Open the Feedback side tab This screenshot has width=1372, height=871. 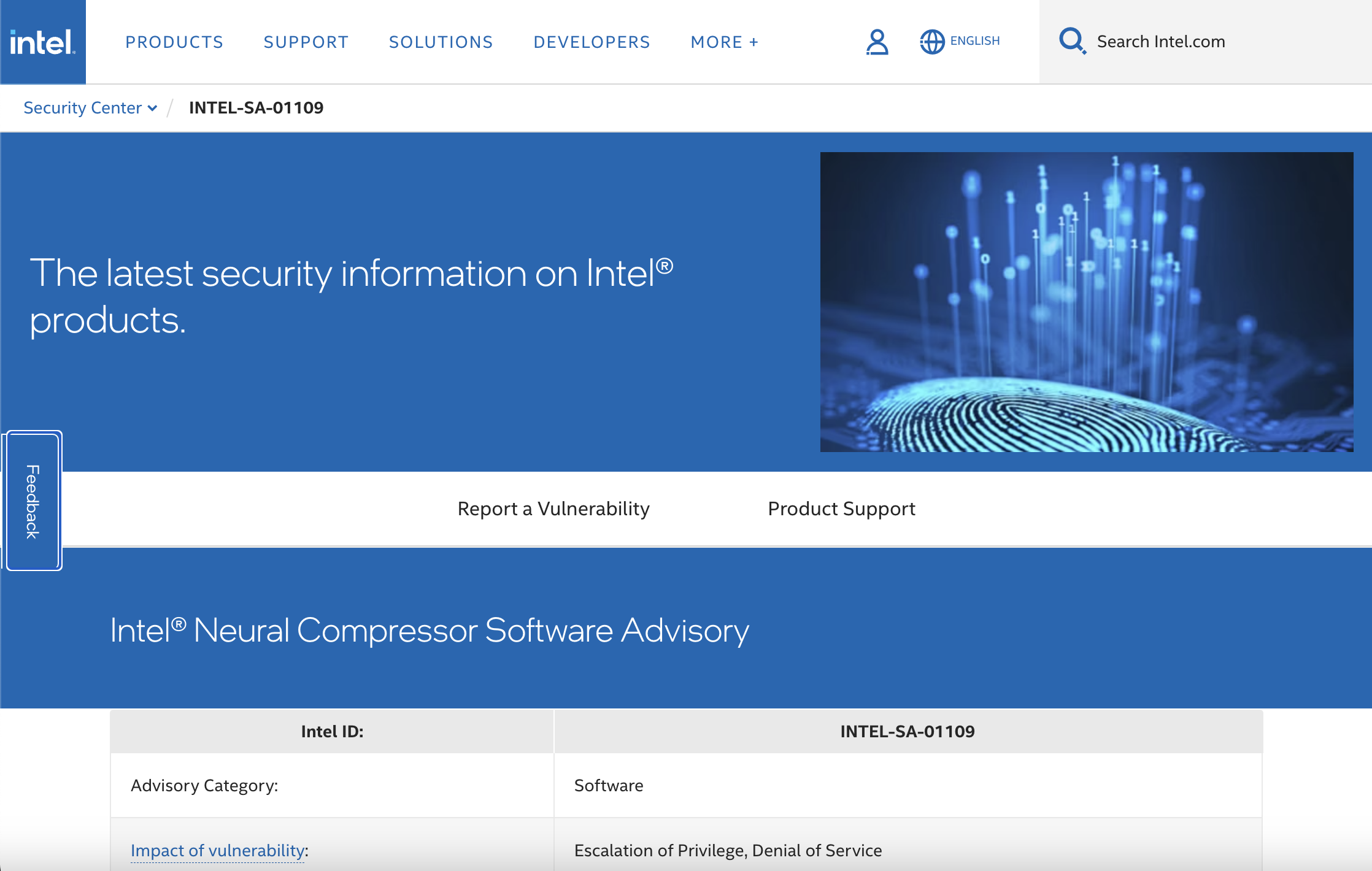(x=33, y=501)
